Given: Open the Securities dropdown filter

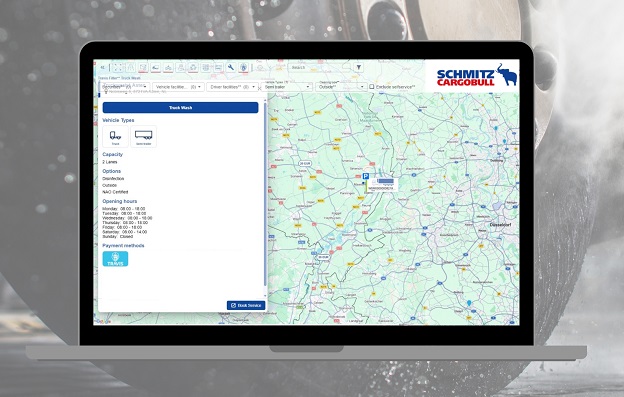Looking at the screenshot, I should coord(124,87).
